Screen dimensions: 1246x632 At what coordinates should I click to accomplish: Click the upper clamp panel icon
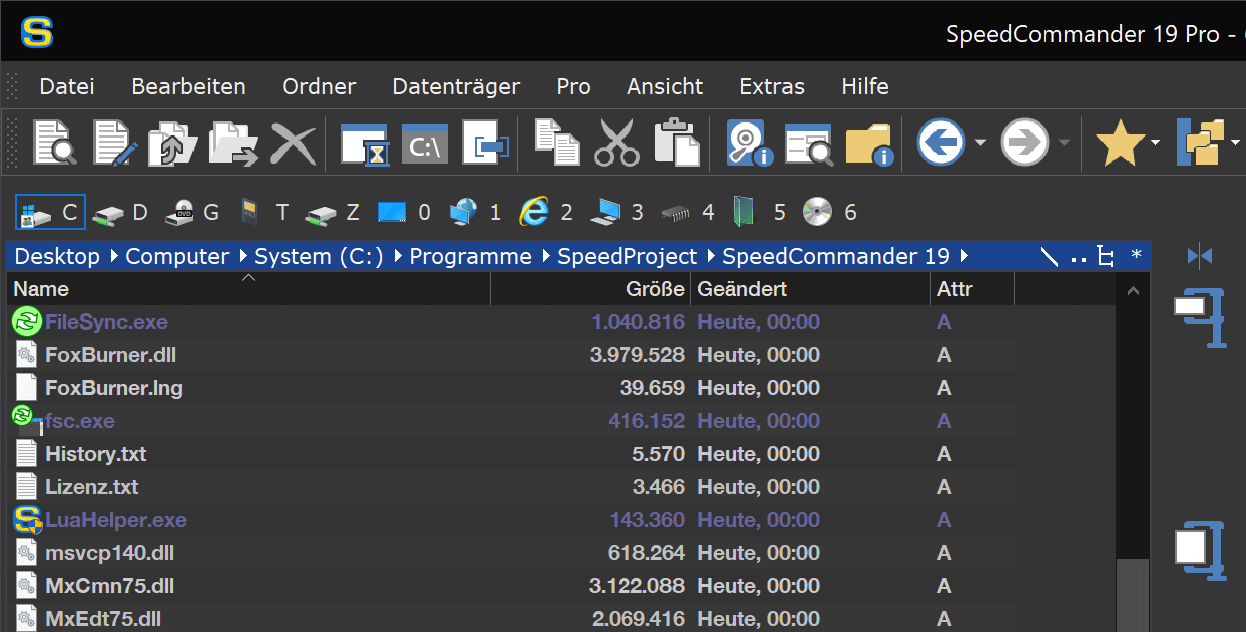(1201, 319)
